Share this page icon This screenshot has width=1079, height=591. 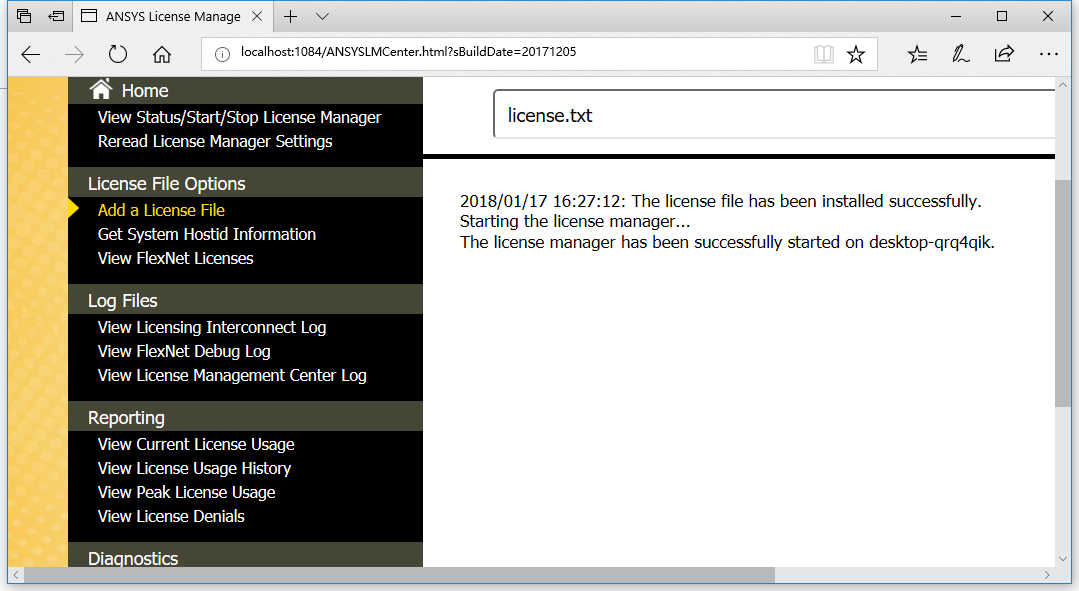(1005, 54)
